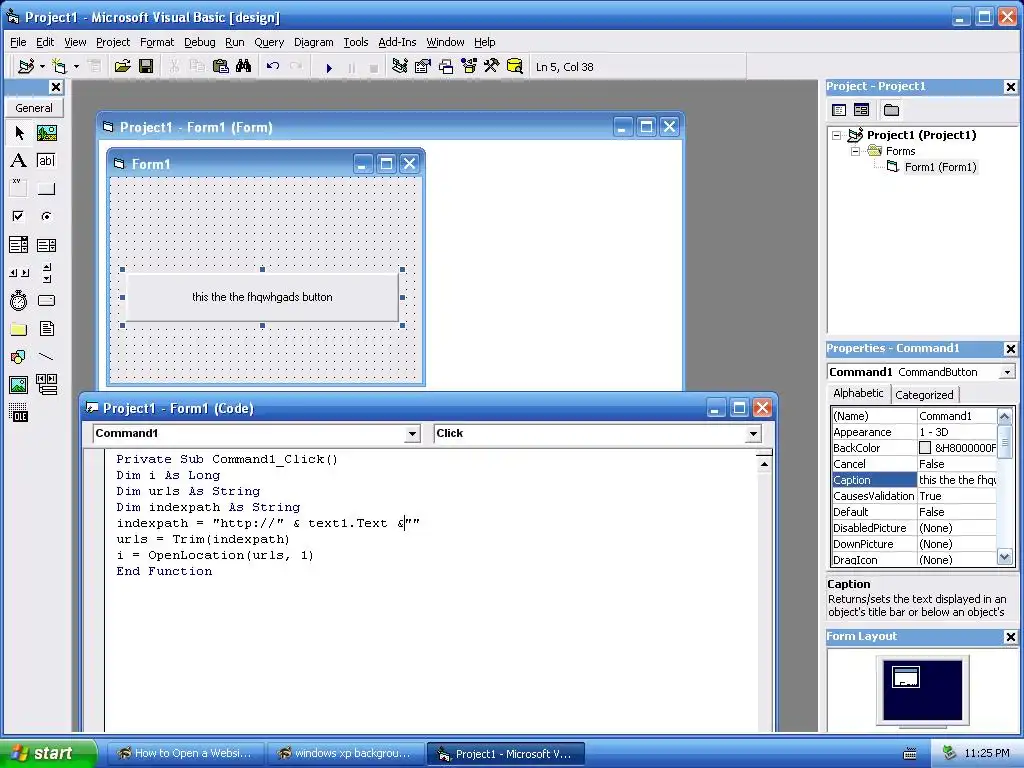
Task: Open the Windows start menu
Action: [x=48, y=753]
